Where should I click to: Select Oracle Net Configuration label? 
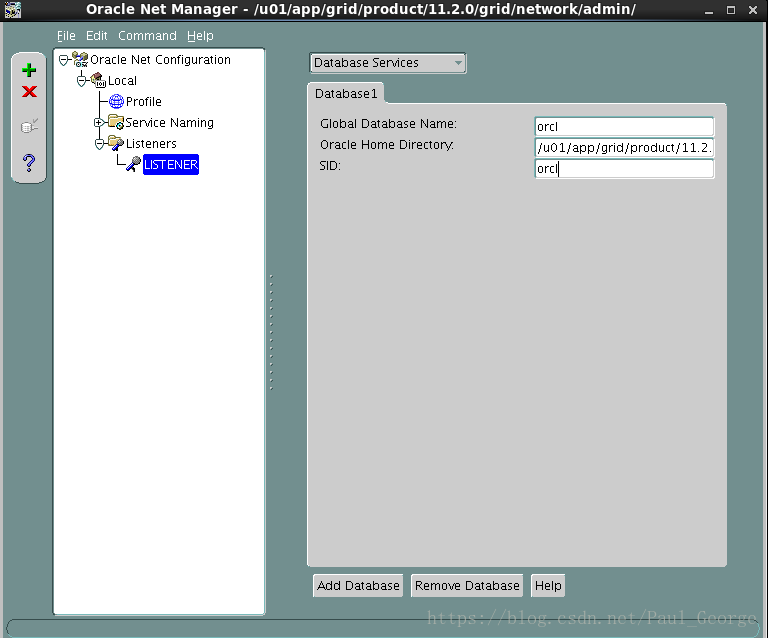[x=160, y=60]
